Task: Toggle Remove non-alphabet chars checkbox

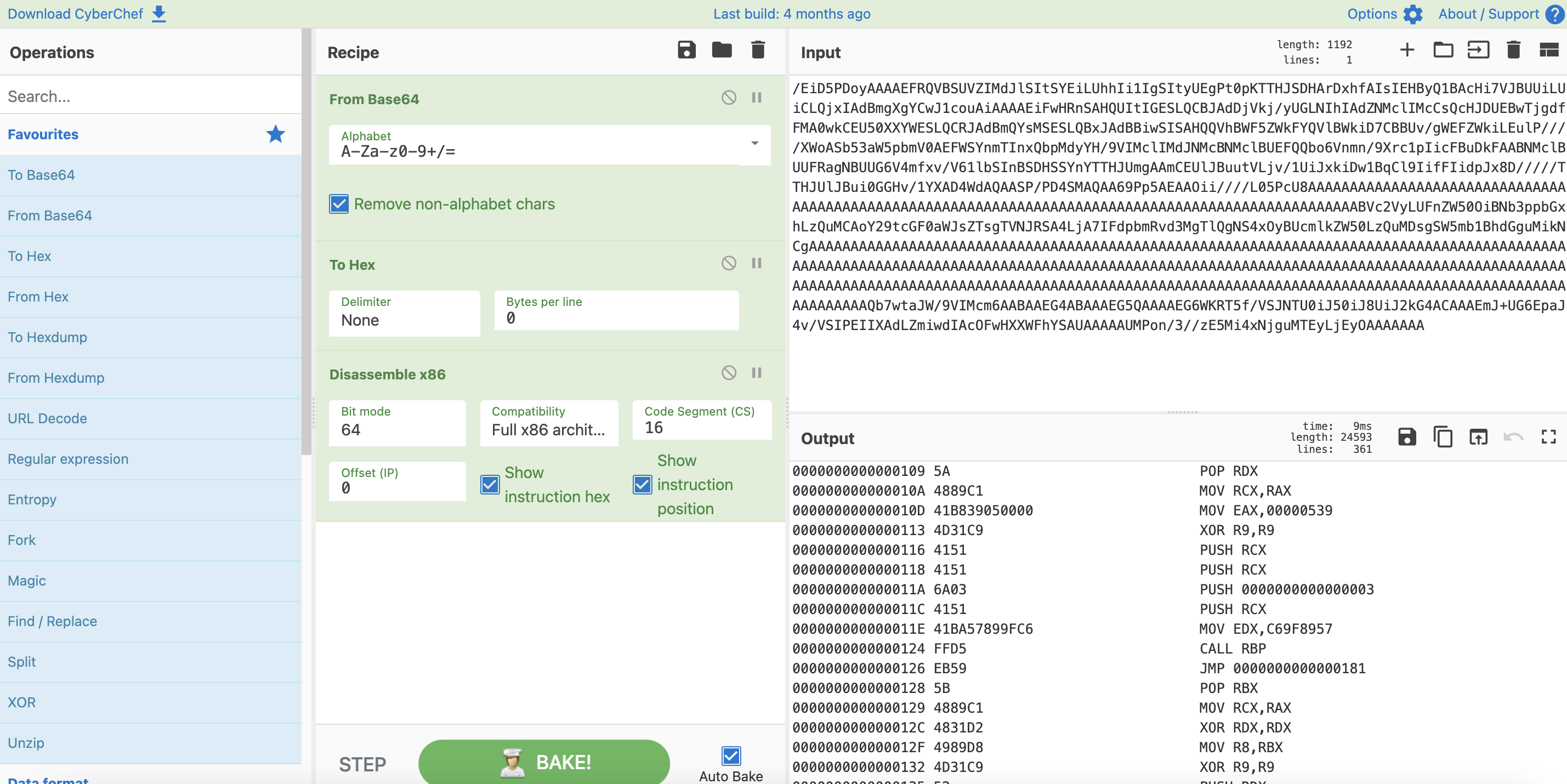Action: pyautogui.click(x=339, y=204)
